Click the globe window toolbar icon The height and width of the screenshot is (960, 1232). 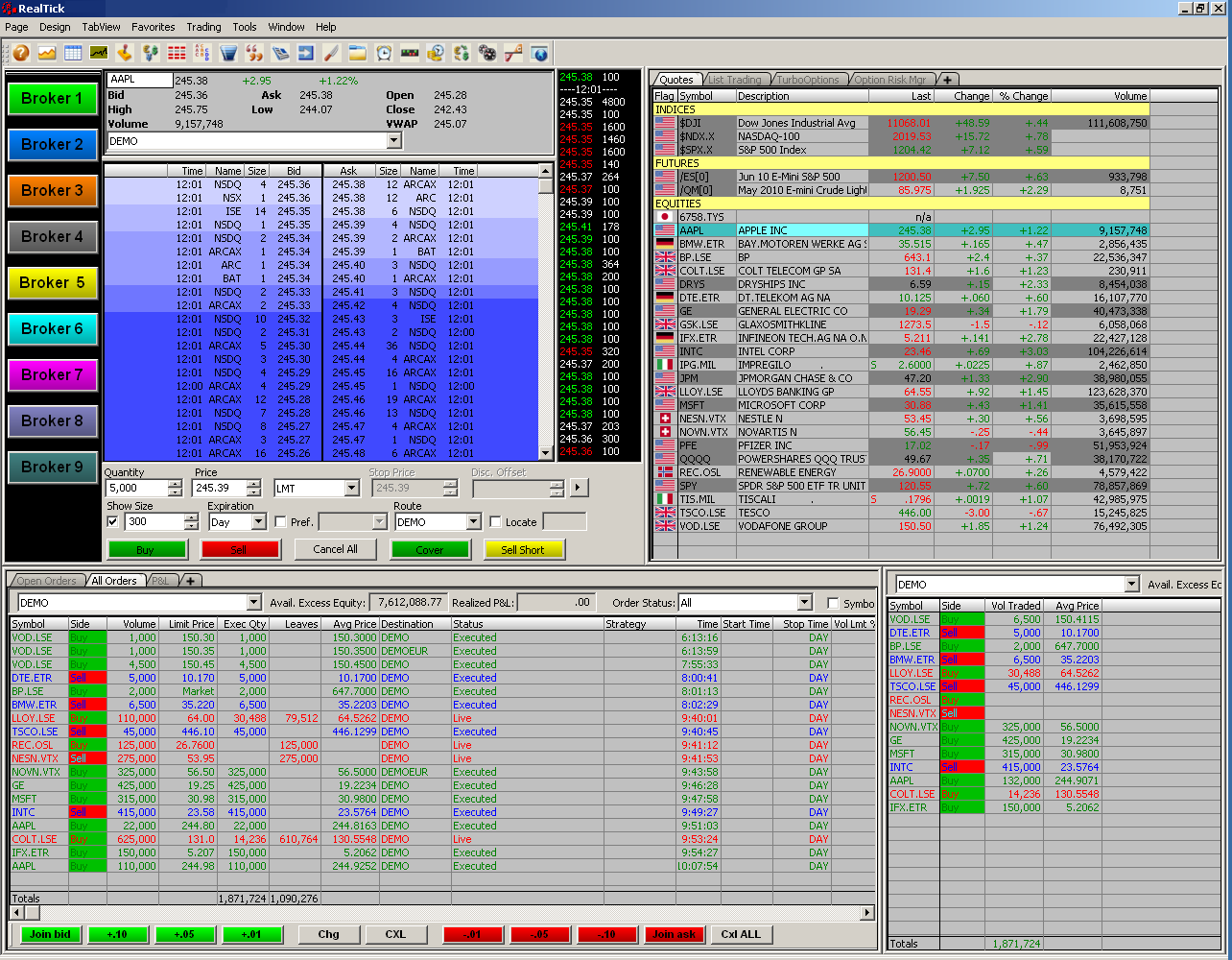pyautogui.click(x=539, y=53)
